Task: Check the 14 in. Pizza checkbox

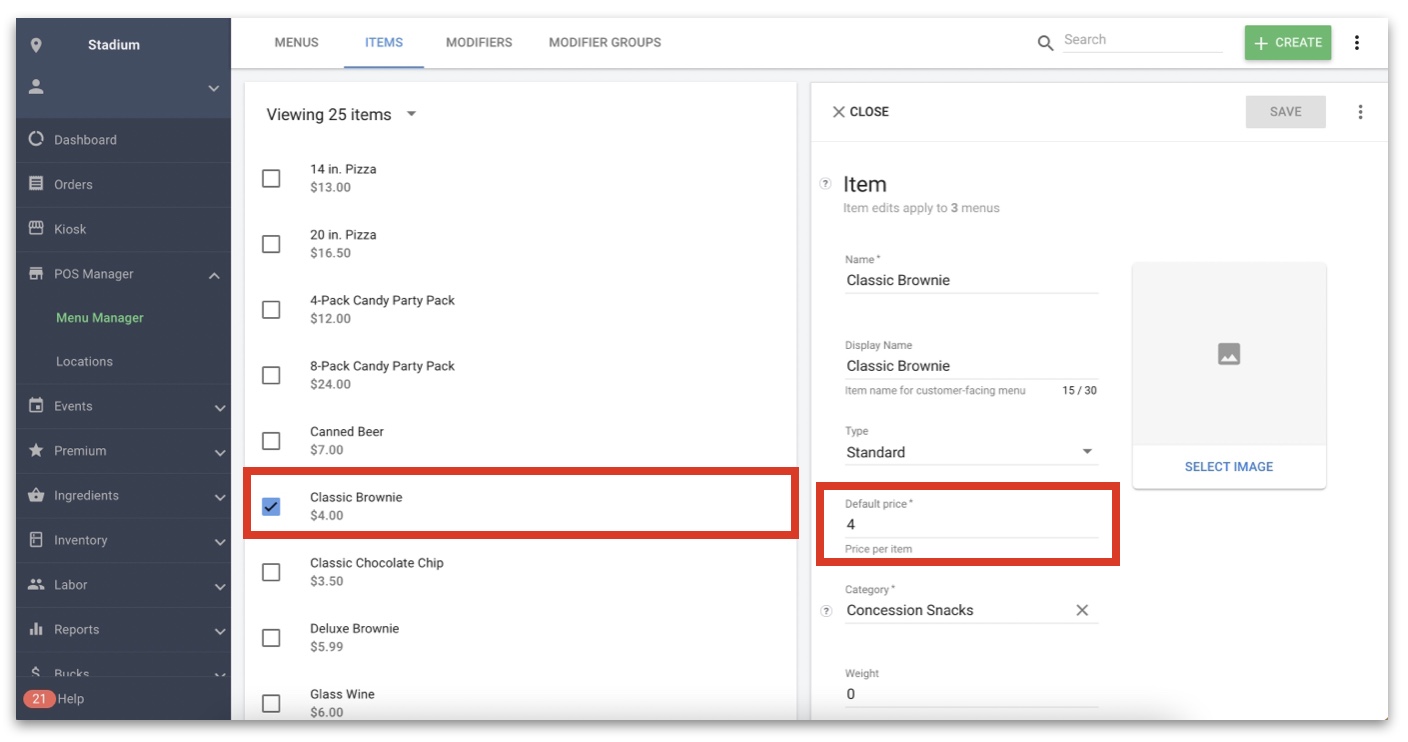Action: 271,178
